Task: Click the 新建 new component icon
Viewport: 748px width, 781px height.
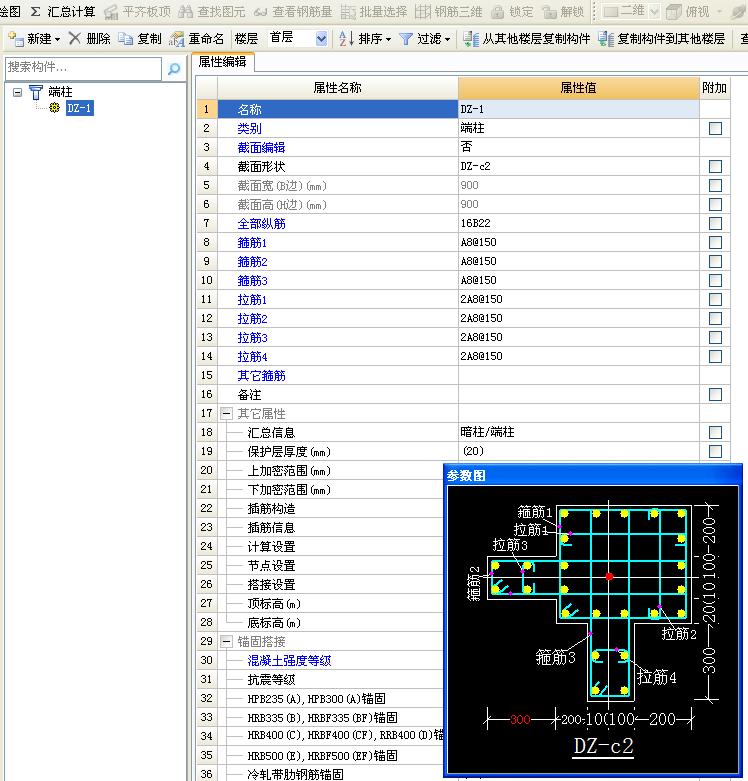Action: click(x=16, y=39)
